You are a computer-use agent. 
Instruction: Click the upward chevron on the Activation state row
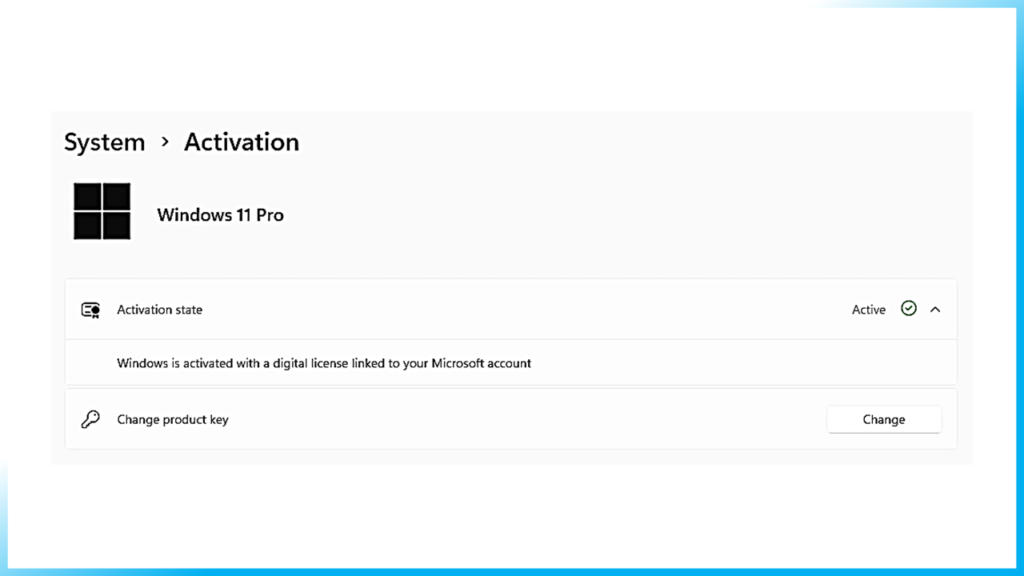coord(935,309)
